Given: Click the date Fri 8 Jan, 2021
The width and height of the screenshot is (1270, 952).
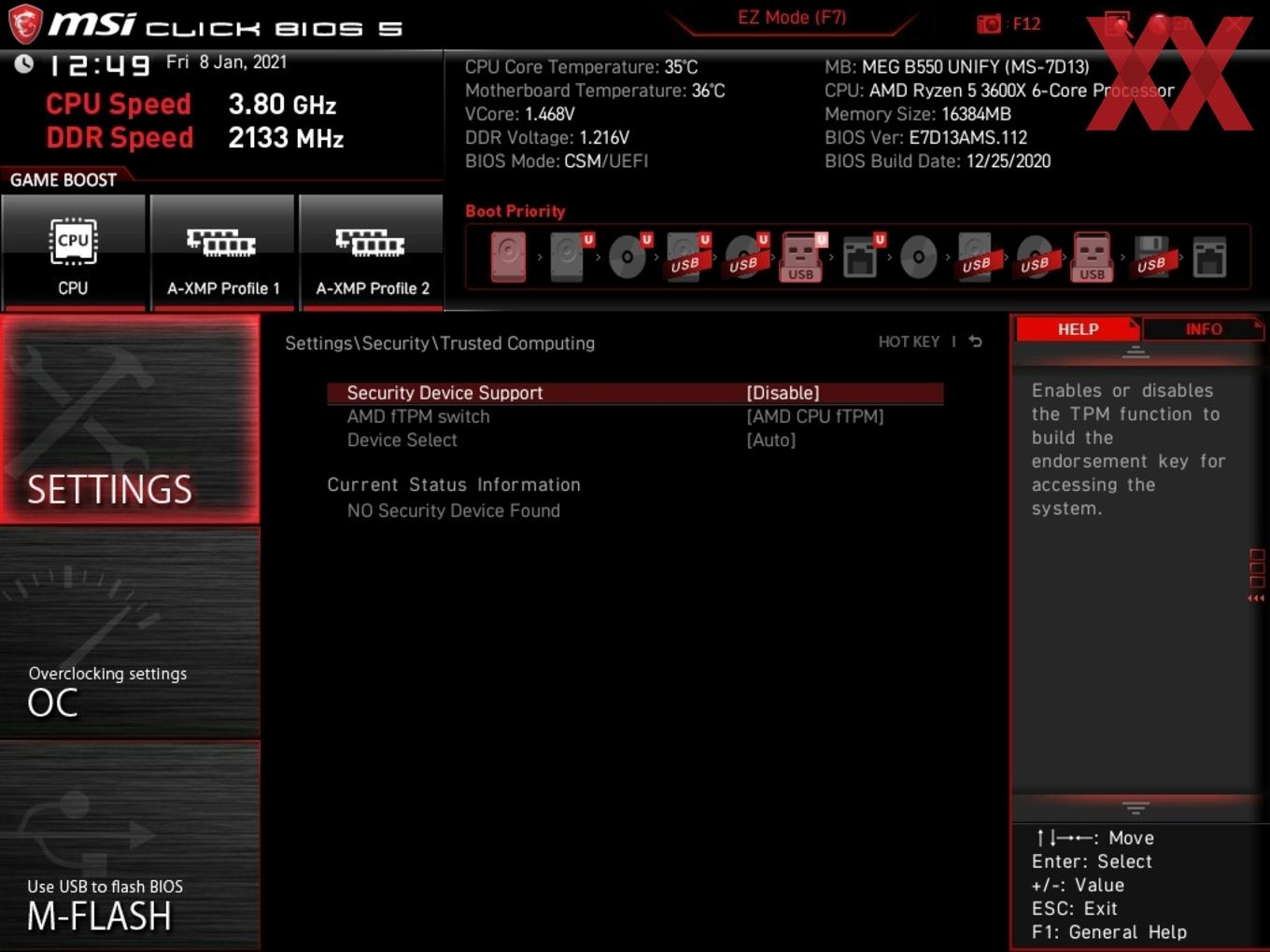Looking at the screenshot, I should coord(226,62).
